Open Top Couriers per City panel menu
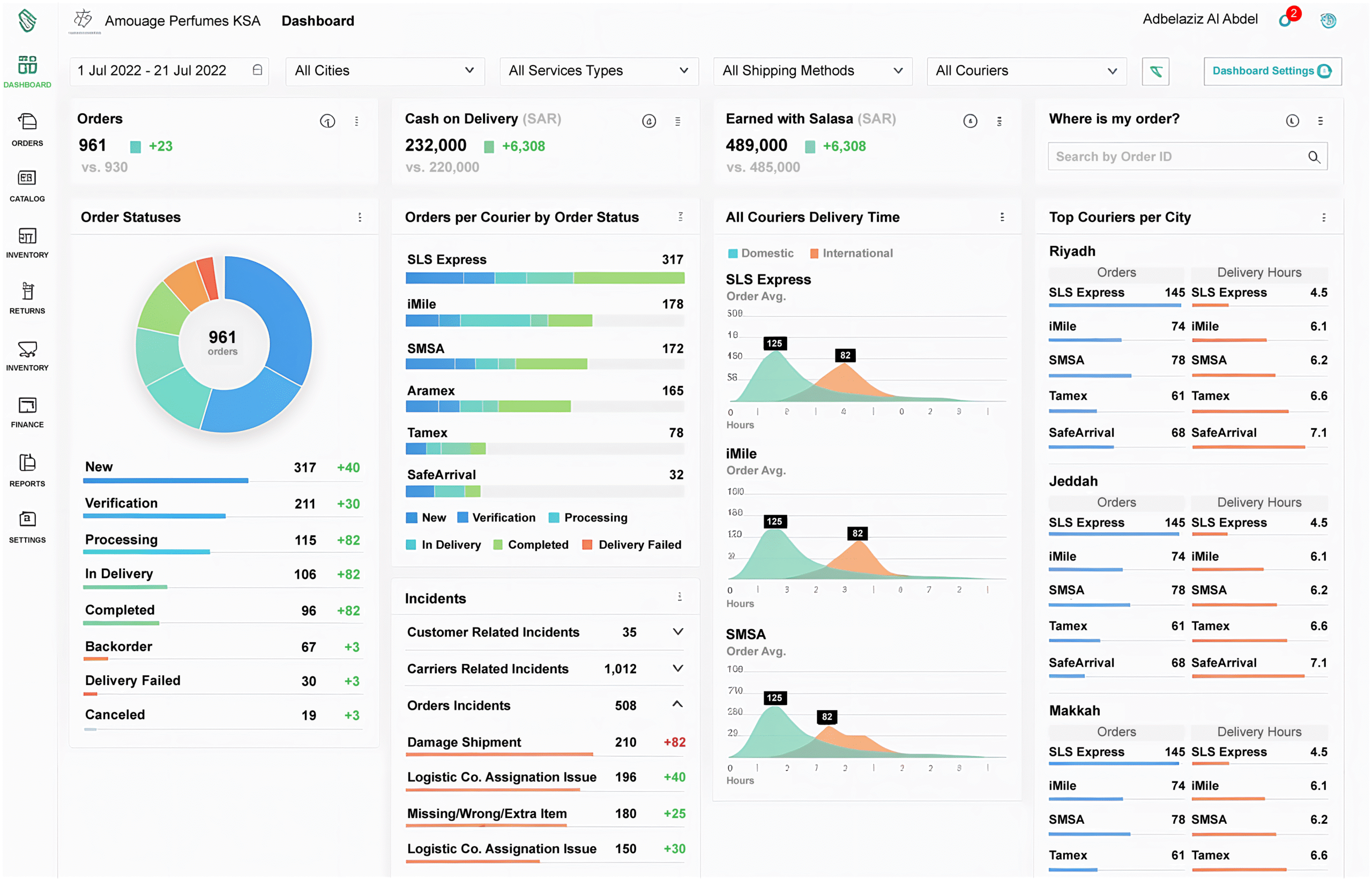The height and width of the screenshot is (879, 1372). [1323, 217]
